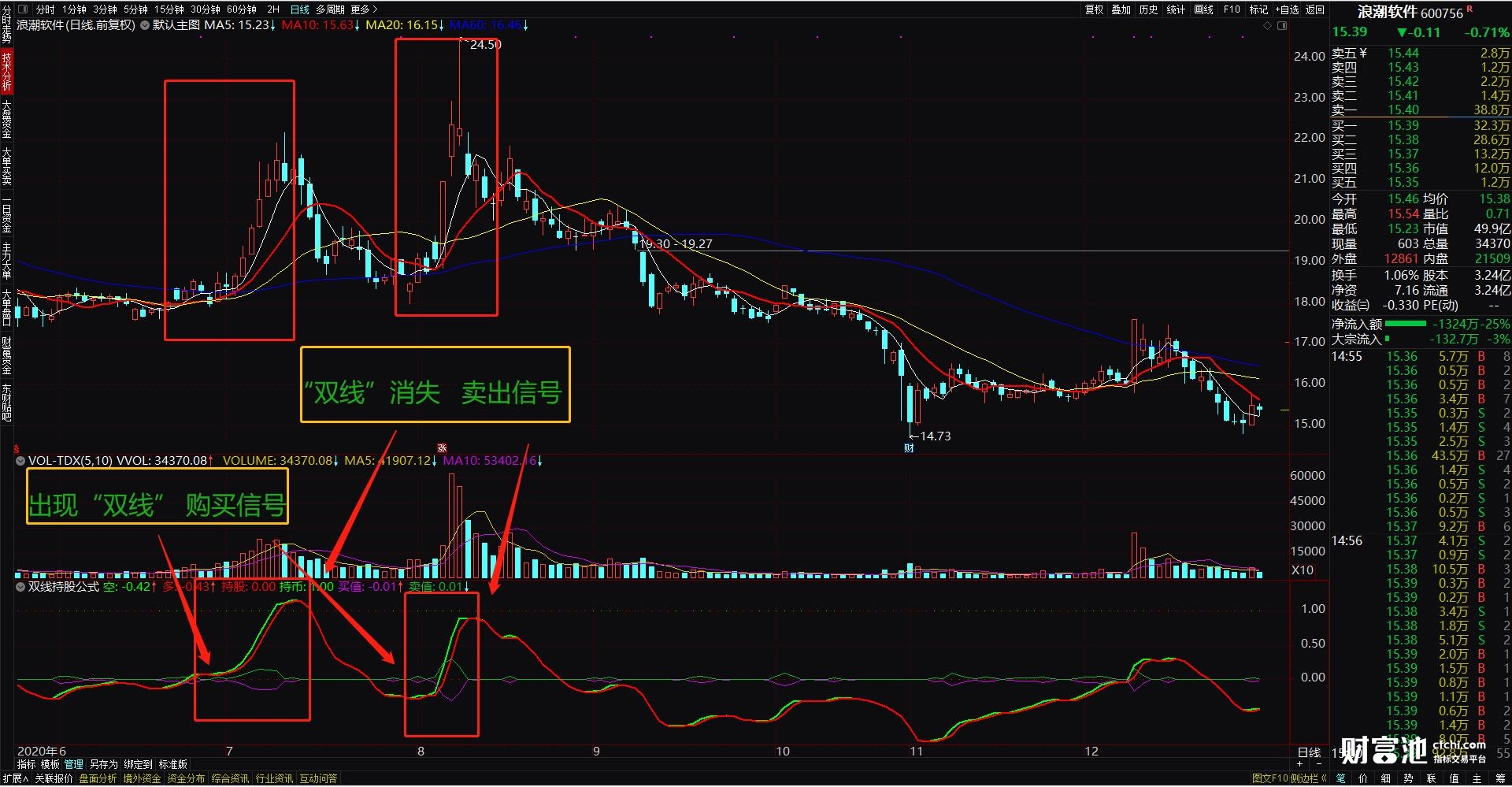Click the X10 volume scale label
The height and width of the screenshot is (787, 1512).
[x=1302, y=570]
